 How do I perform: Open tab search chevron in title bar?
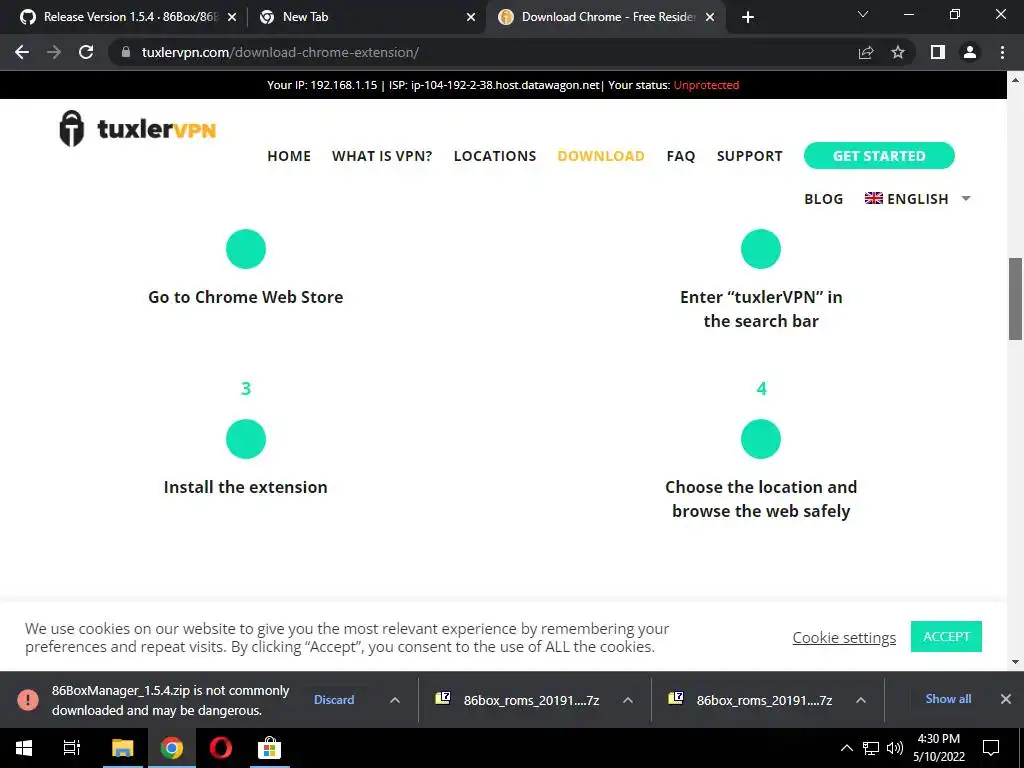pos(863,14)
